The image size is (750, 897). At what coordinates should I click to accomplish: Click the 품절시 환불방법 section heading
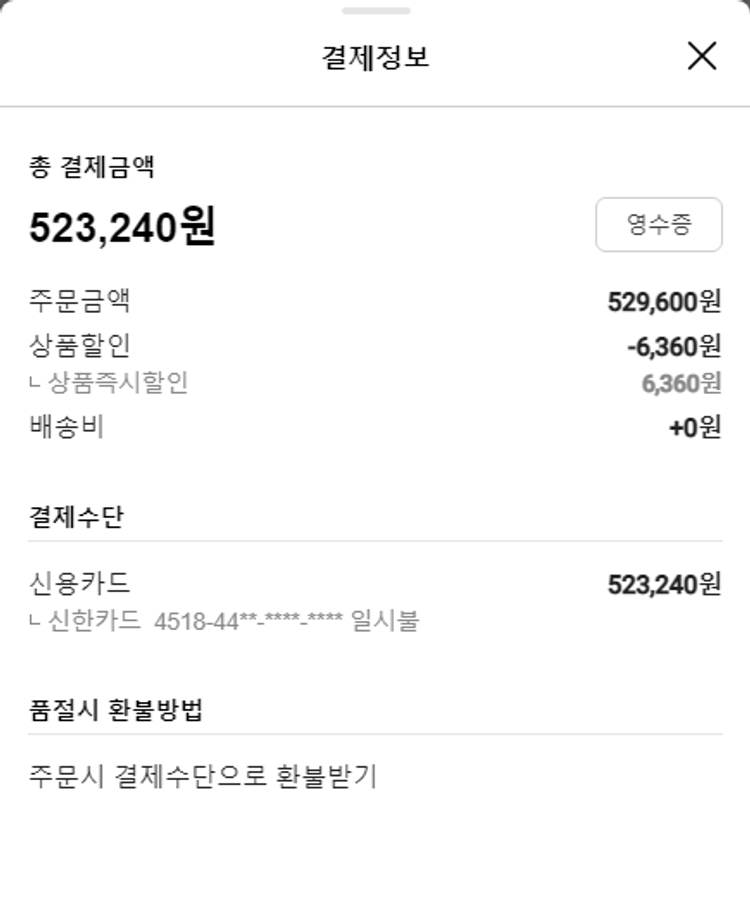(x=117, y=710)
